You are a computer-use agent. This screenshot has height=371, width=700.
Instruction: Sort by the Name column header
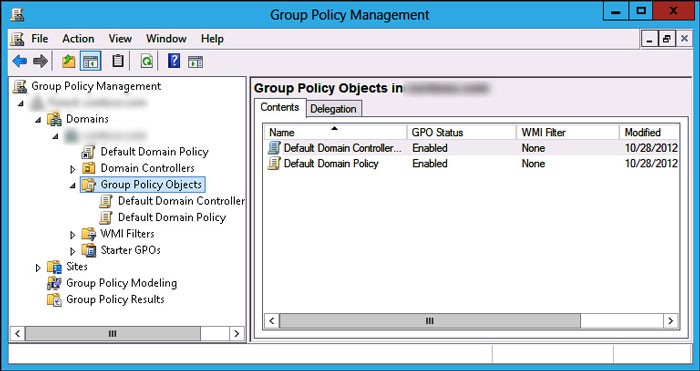[335, 132]
